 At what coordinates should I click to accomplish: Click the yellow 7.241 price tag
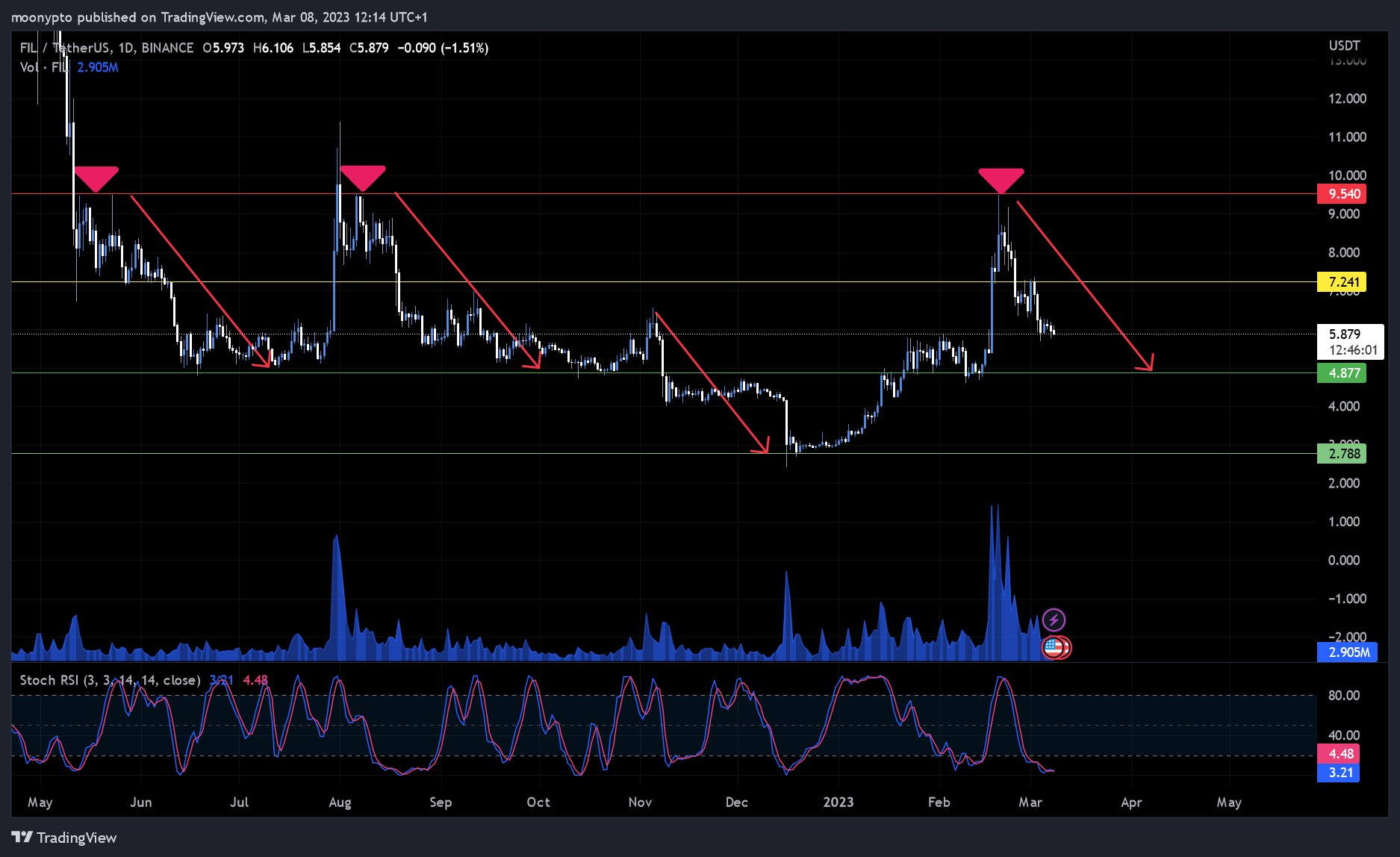click(x=1342, y=282)
